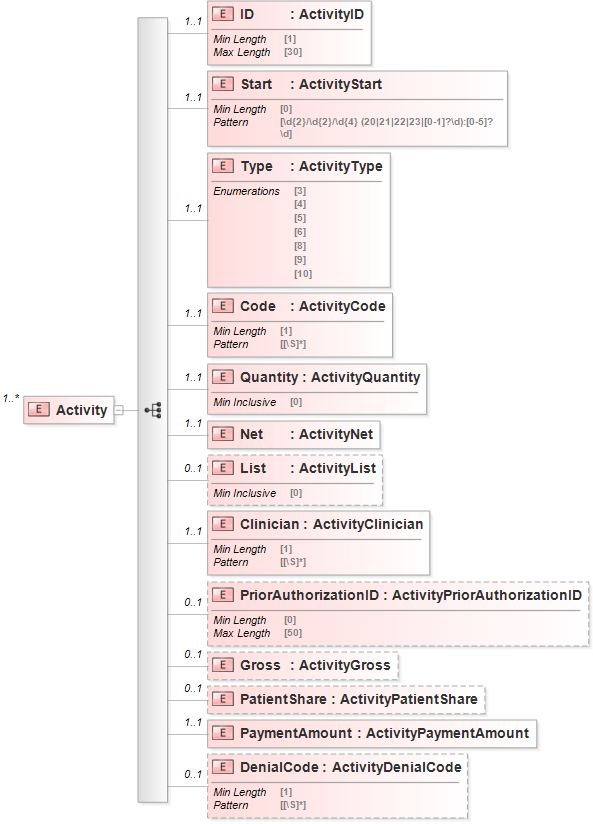
Task: Select the ActivityPaymentAmount type label
Action: click(447, 733)
